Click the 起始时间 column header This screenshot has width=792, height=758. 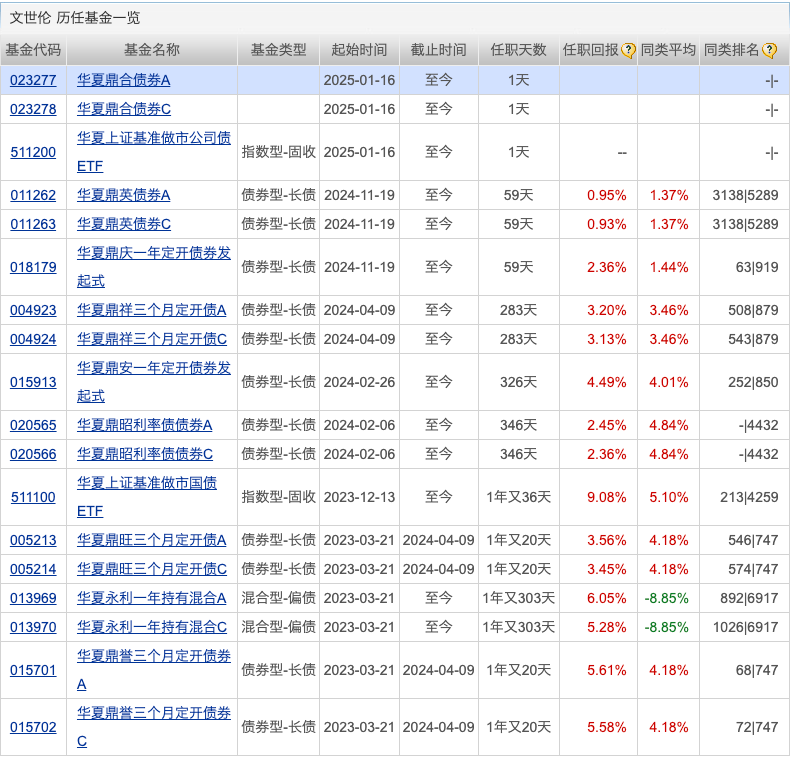tap(359, 50)
